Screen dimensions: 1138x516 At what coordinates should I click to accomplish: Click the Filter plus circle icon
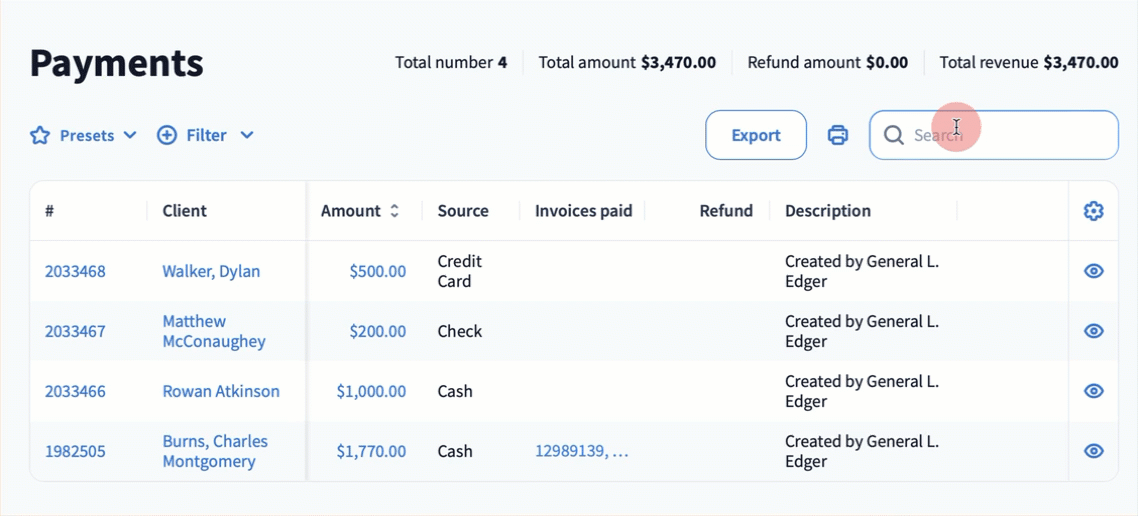point(167,135)
